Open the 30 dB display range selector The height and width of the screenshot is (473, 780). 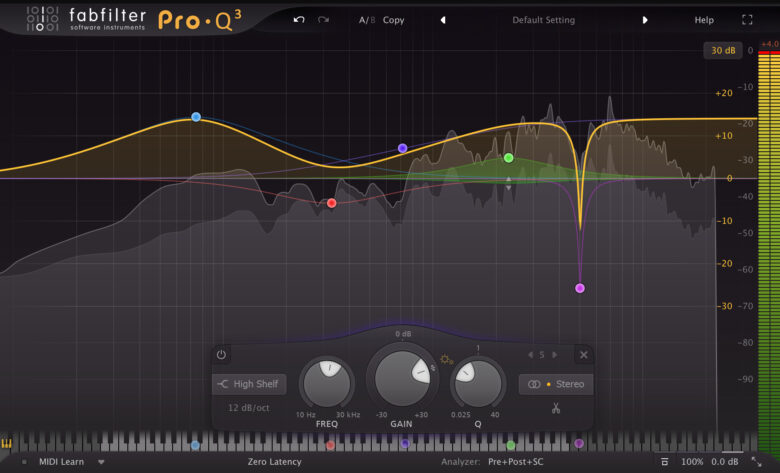723,50
